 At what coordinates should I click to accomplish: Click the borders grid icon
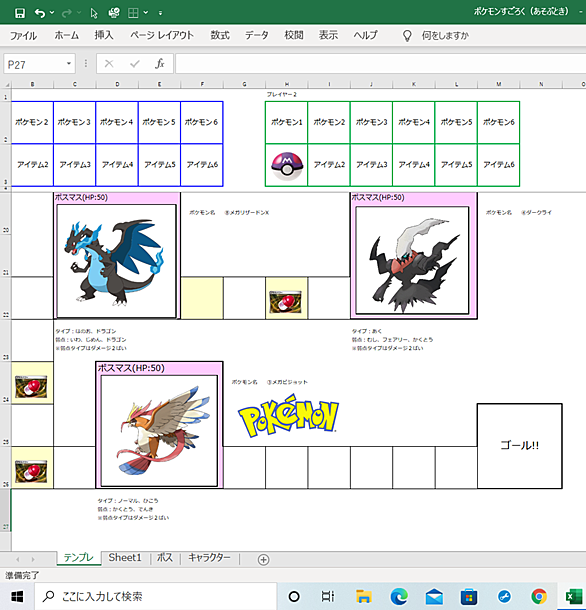click(133, 13)
